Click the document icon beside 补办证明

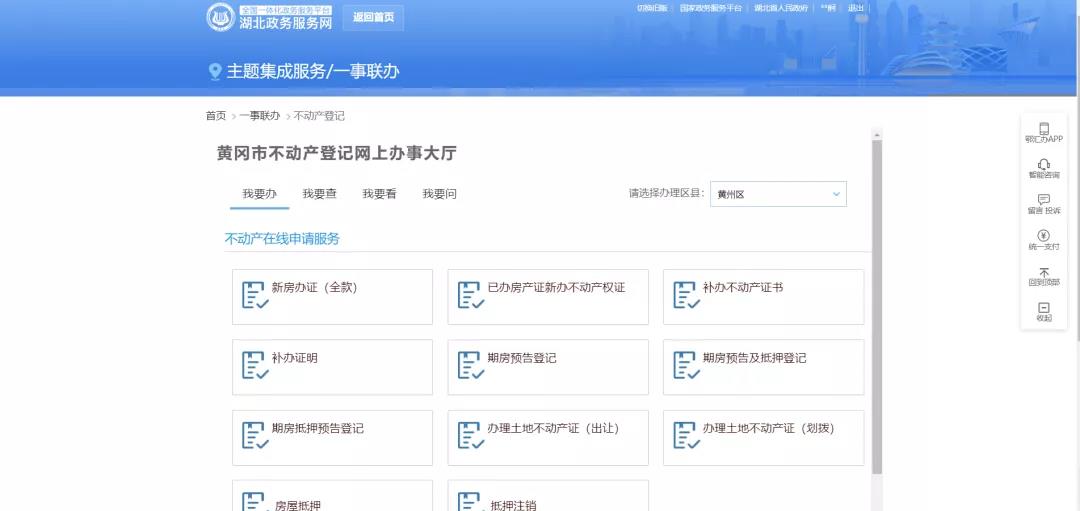click(255, 366)
